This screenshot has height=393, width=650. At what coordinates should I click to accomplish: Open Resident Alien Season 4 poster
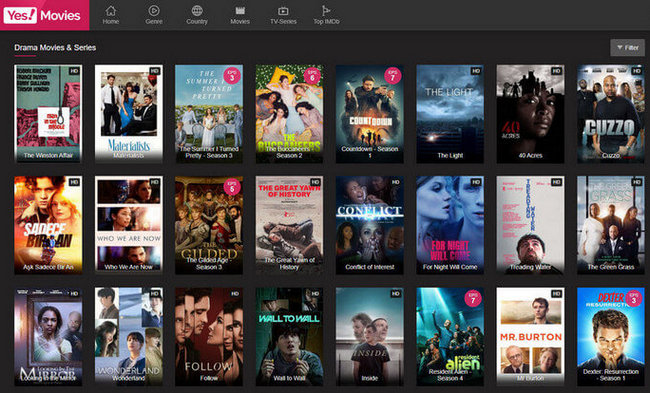point(450,337)
